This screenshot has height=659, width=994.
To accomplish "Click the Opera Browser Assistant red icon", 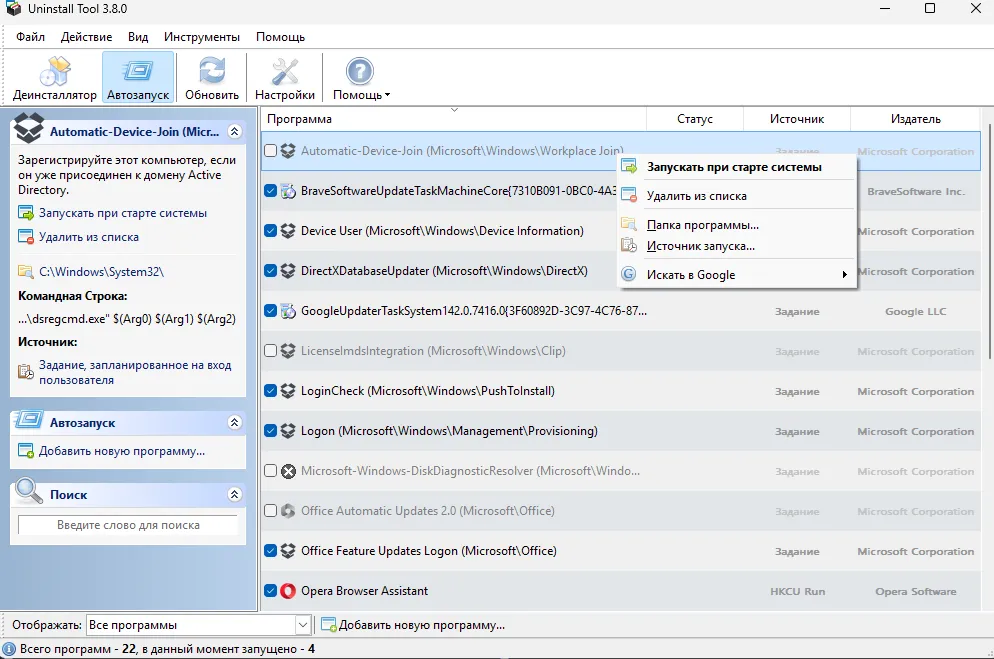I will tap(288, 591).
